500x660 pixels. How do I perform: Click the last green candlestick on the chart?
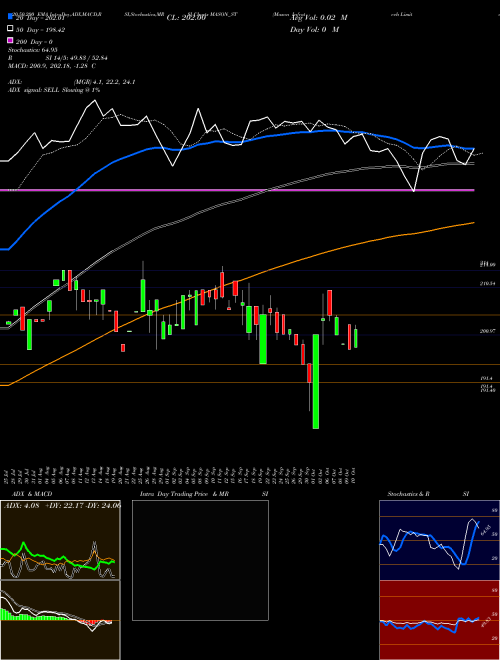pos(356,338)
